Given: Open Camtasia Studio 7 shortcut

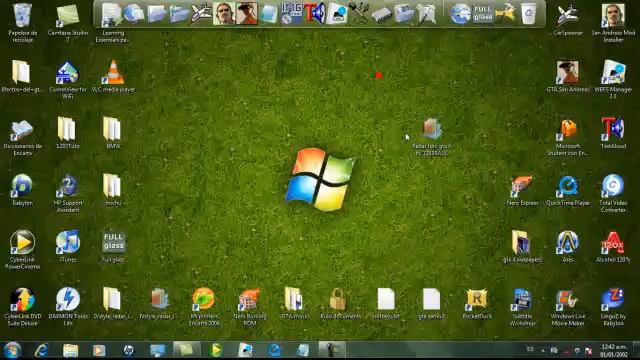Looking at the screenshot, I should point(68,22).
